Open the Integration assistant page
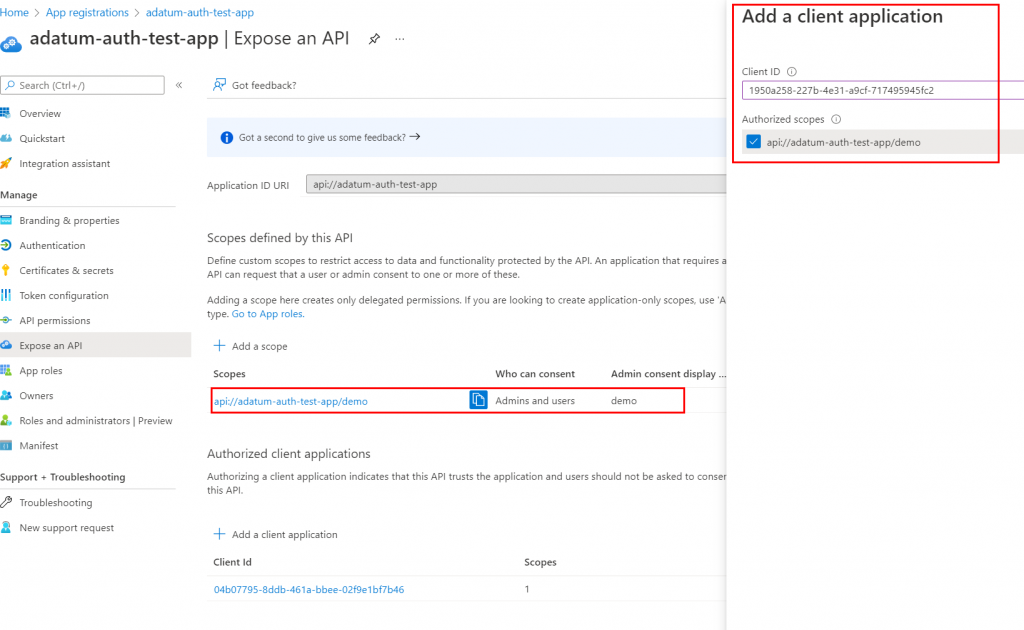The height and width of the screenshot is (630, 1024). (65, 164)
